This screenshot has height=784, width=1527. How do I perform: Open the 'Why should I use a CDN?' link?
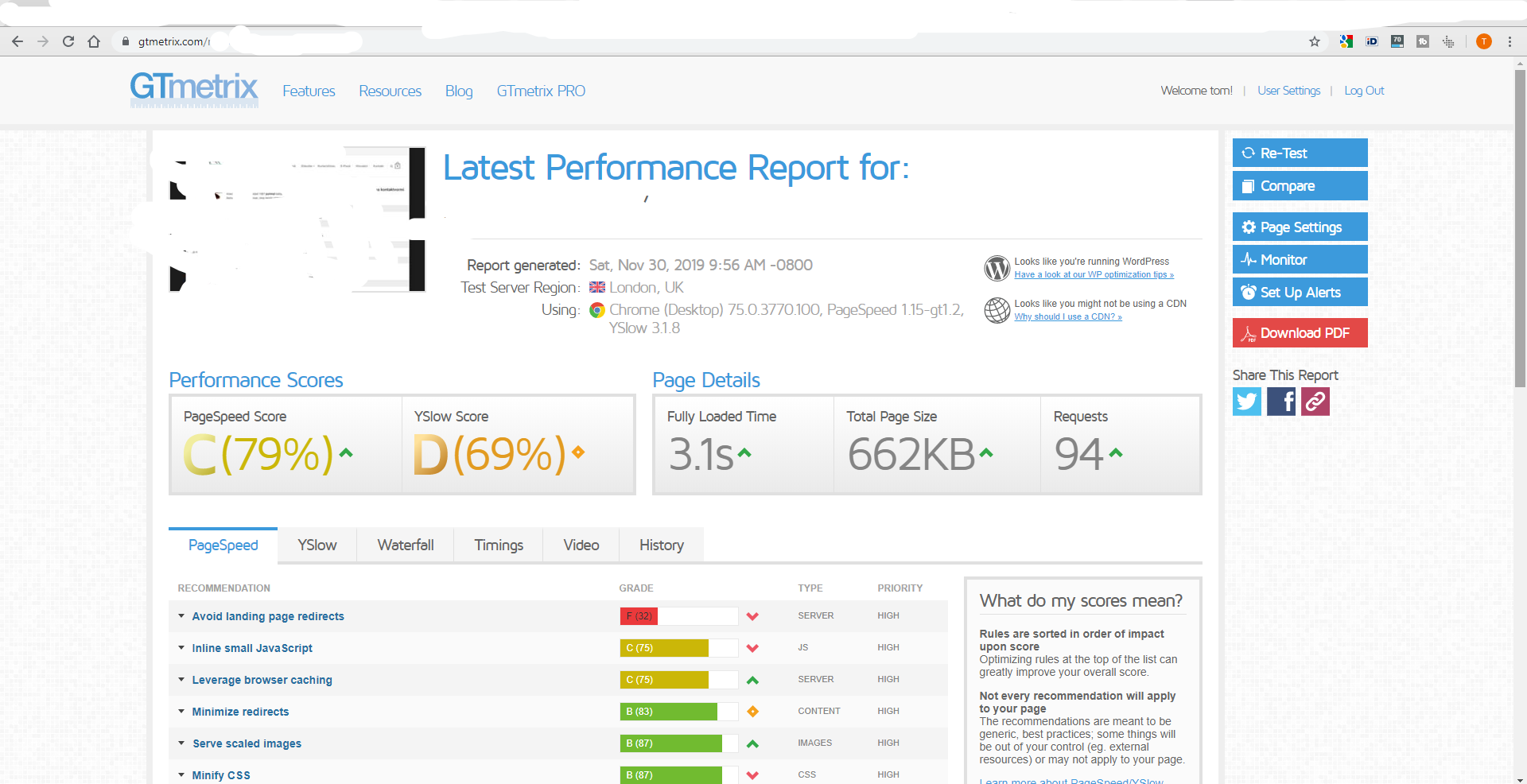pos(1068,317)
